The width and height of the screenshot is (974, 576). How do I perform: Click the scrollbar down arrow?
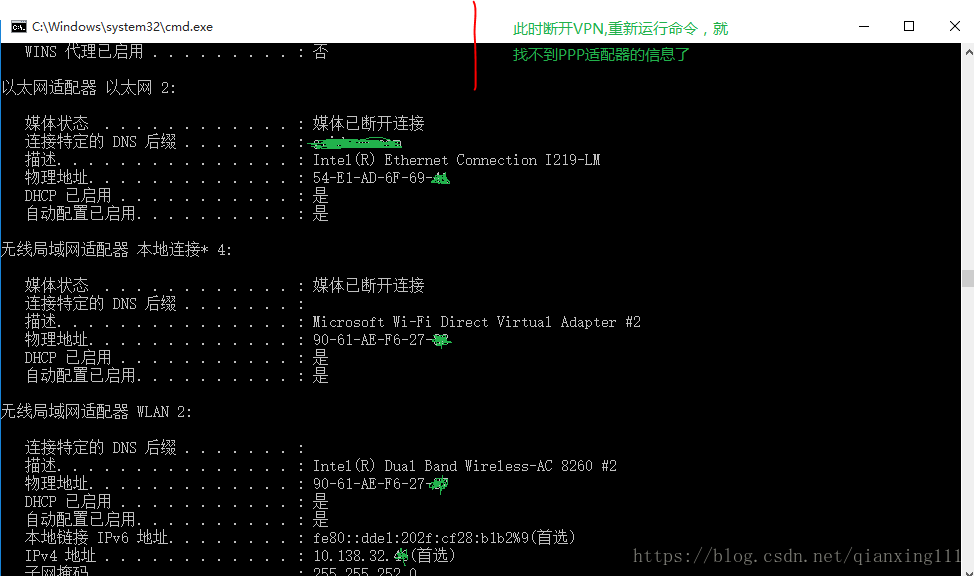968,570
